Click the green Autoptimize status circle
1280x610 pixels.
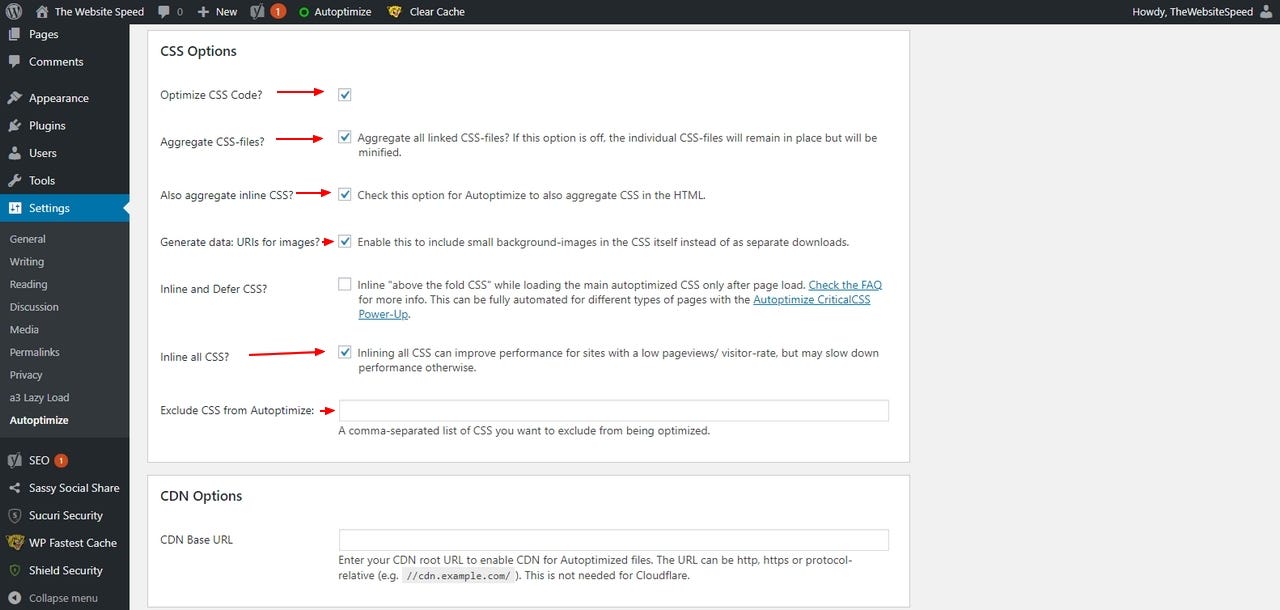click(x=304, y=12)
